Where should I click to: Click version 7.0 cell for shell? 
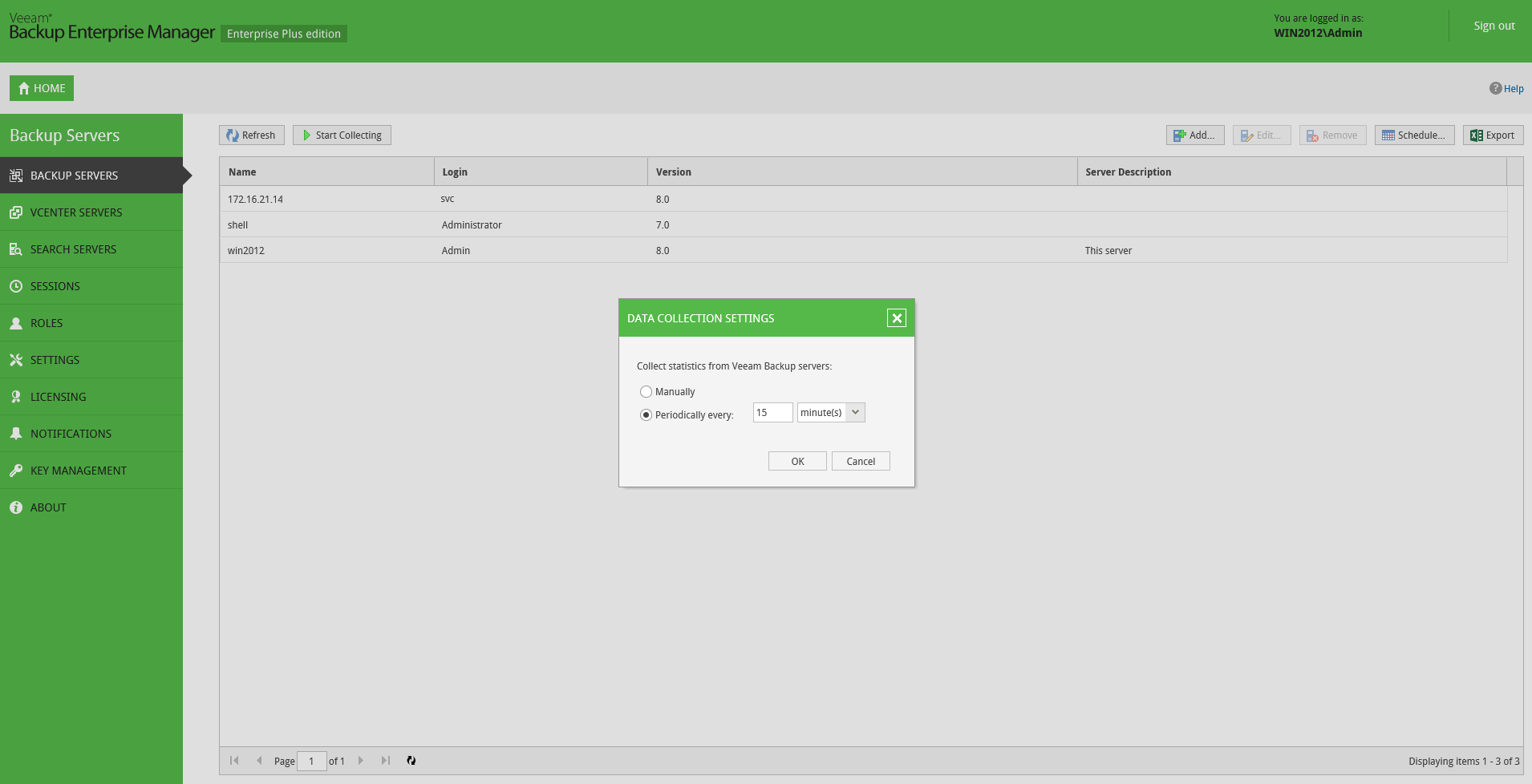pyautogui.click(x=663, y=225)
